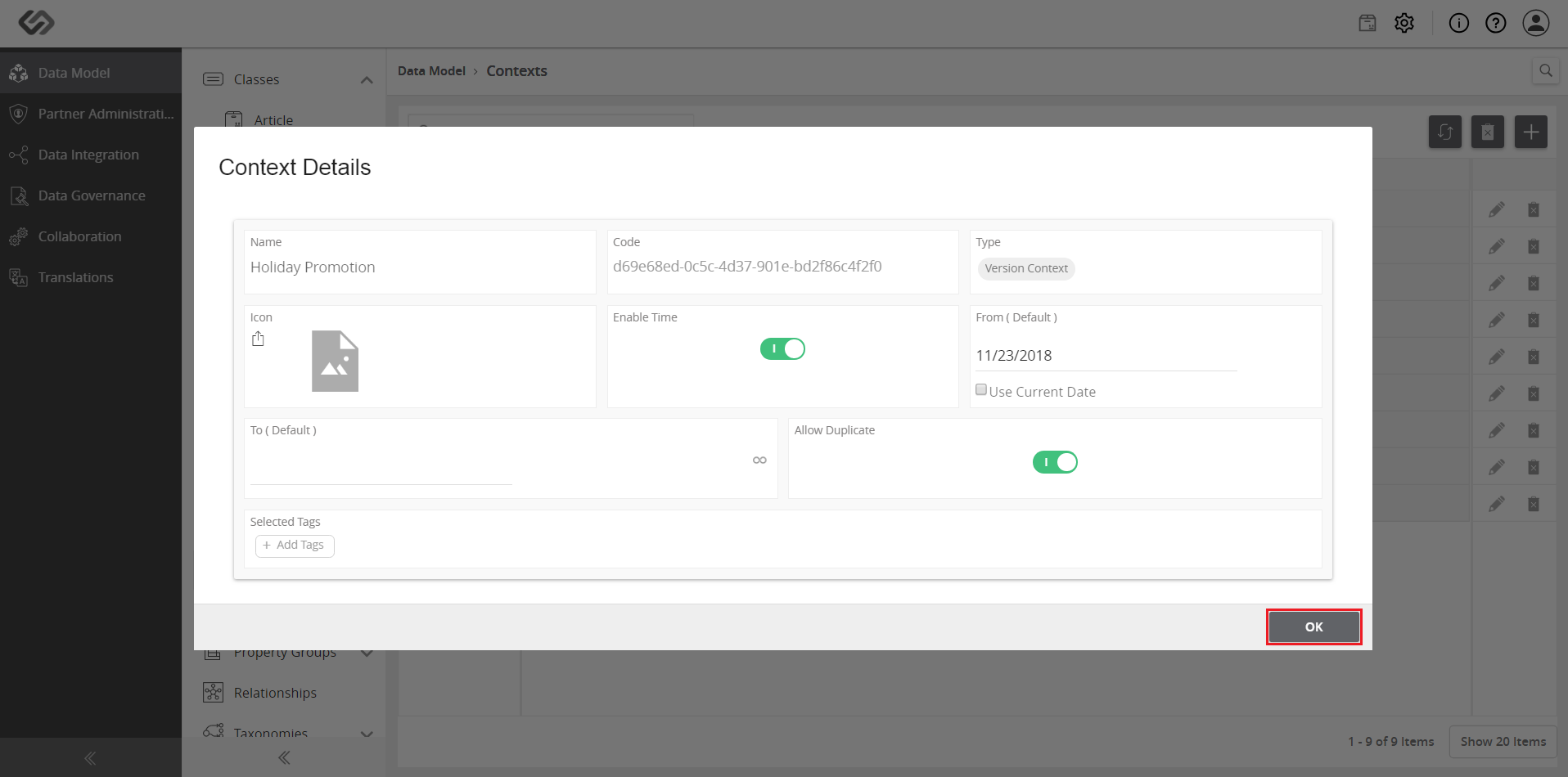Click the toolbar delete button

click(1488, 132)
